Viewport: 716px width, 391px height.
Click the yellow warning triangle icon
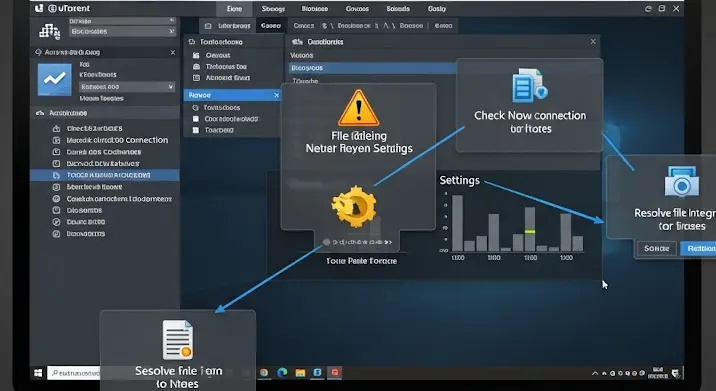pyautogui.click(x=358, y=108)
